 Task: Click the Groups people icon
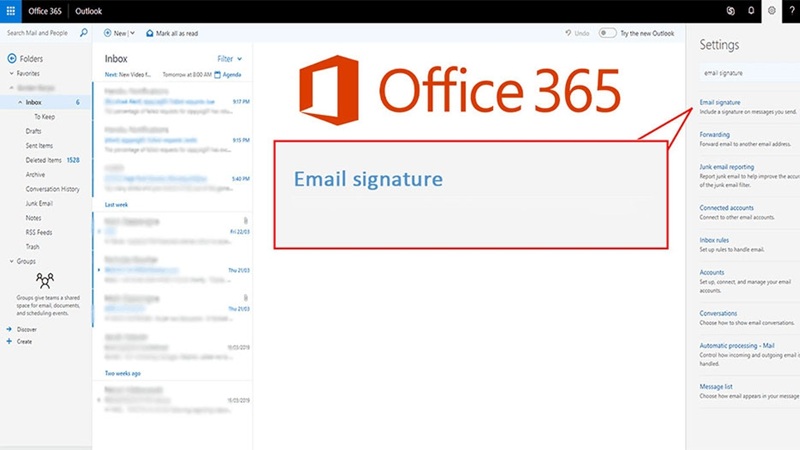tap(45, 280)
